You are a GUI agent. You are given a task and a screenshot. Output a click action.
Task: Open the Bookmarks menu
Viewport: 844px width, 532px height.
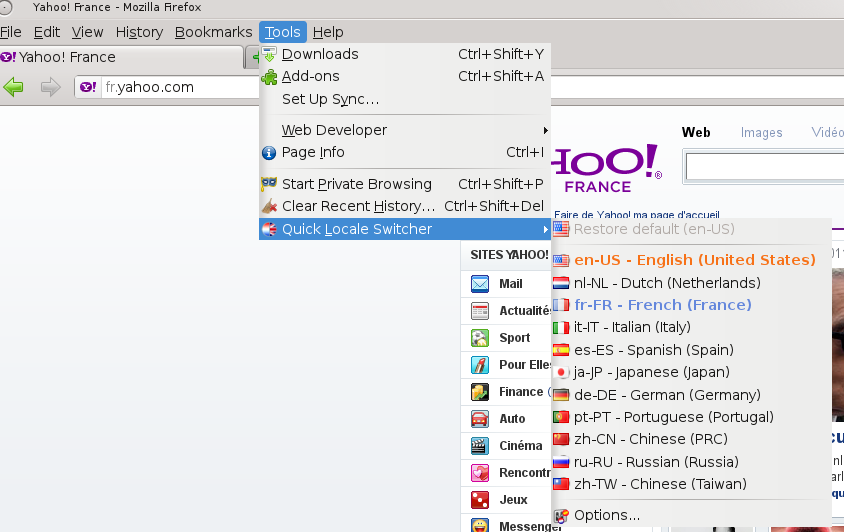pyautogui.click(x=213, y=32)
